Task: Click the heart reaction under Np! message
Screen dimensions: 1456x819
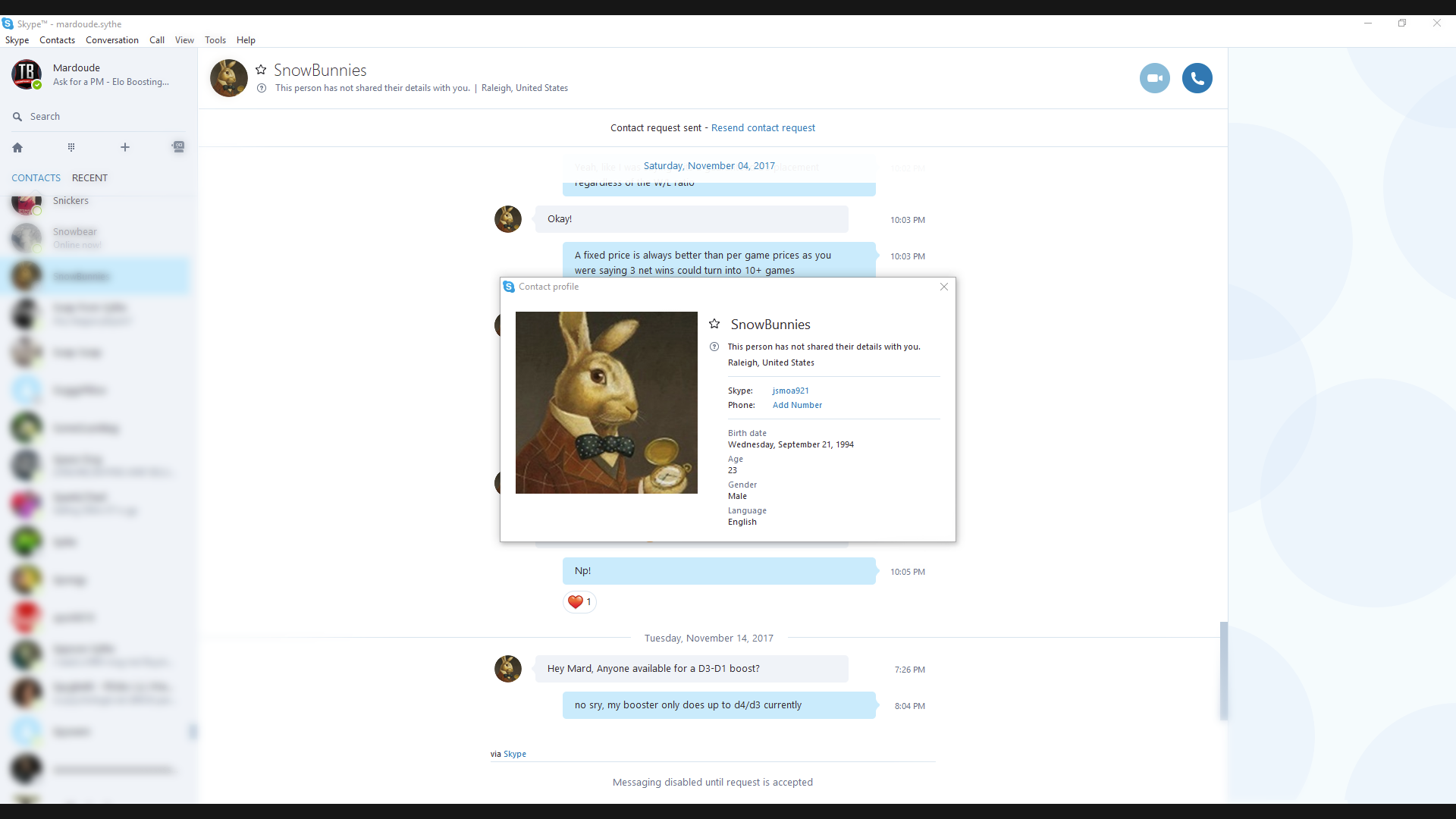Action: click(x=579, y=602)
